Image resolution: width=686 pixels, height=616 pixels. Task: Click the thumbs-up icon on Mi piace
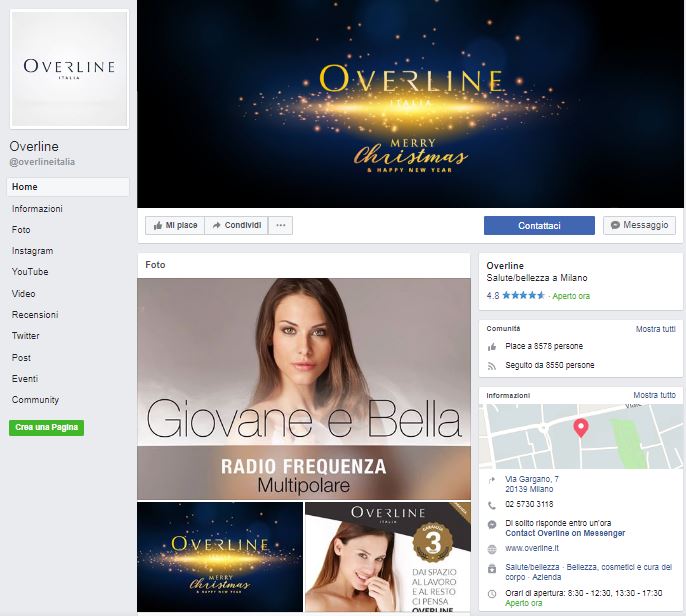[x=158, y=226]
